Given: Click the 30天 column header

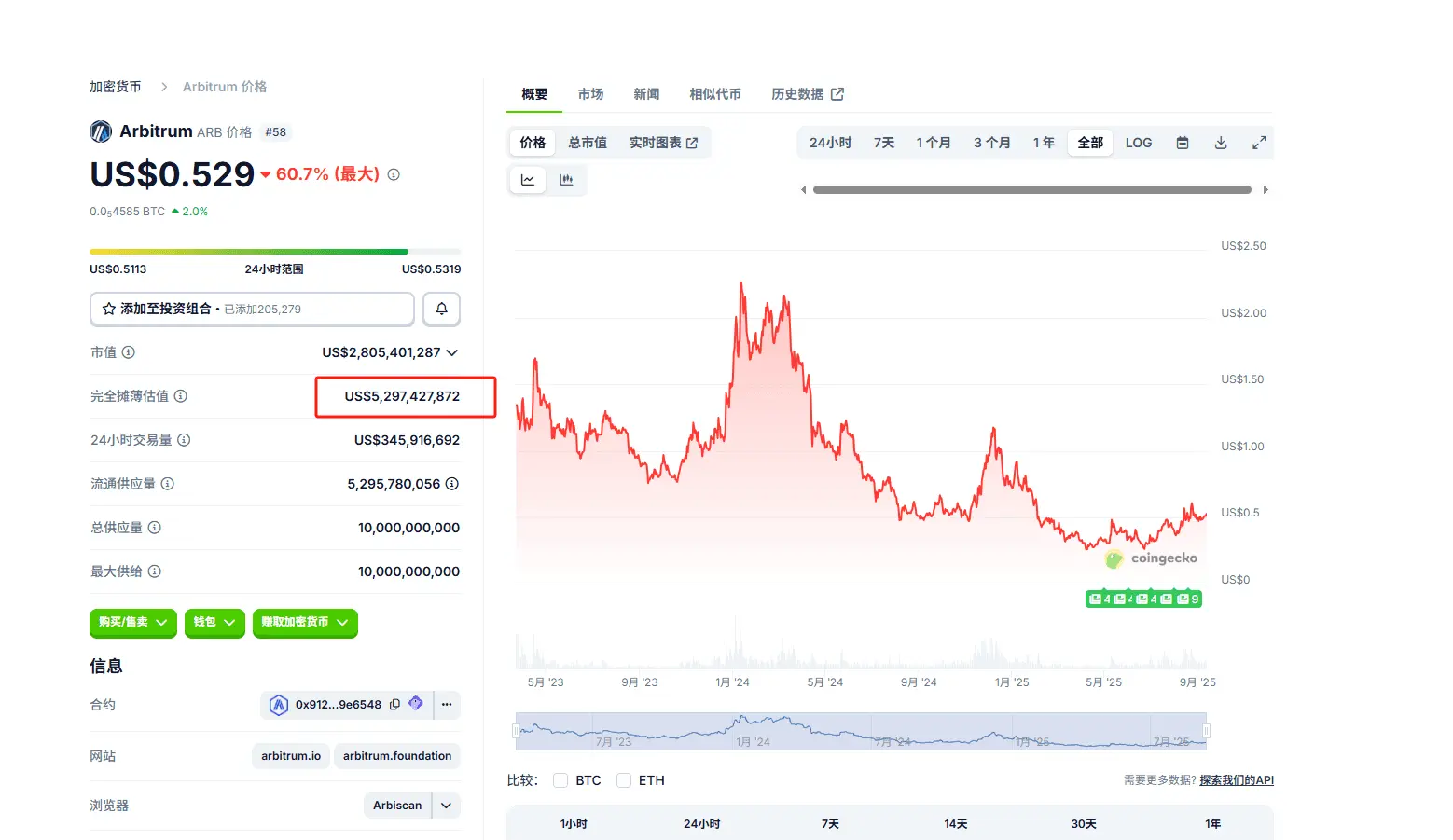Looking at the screenshot, I should tap(1084, 824).
